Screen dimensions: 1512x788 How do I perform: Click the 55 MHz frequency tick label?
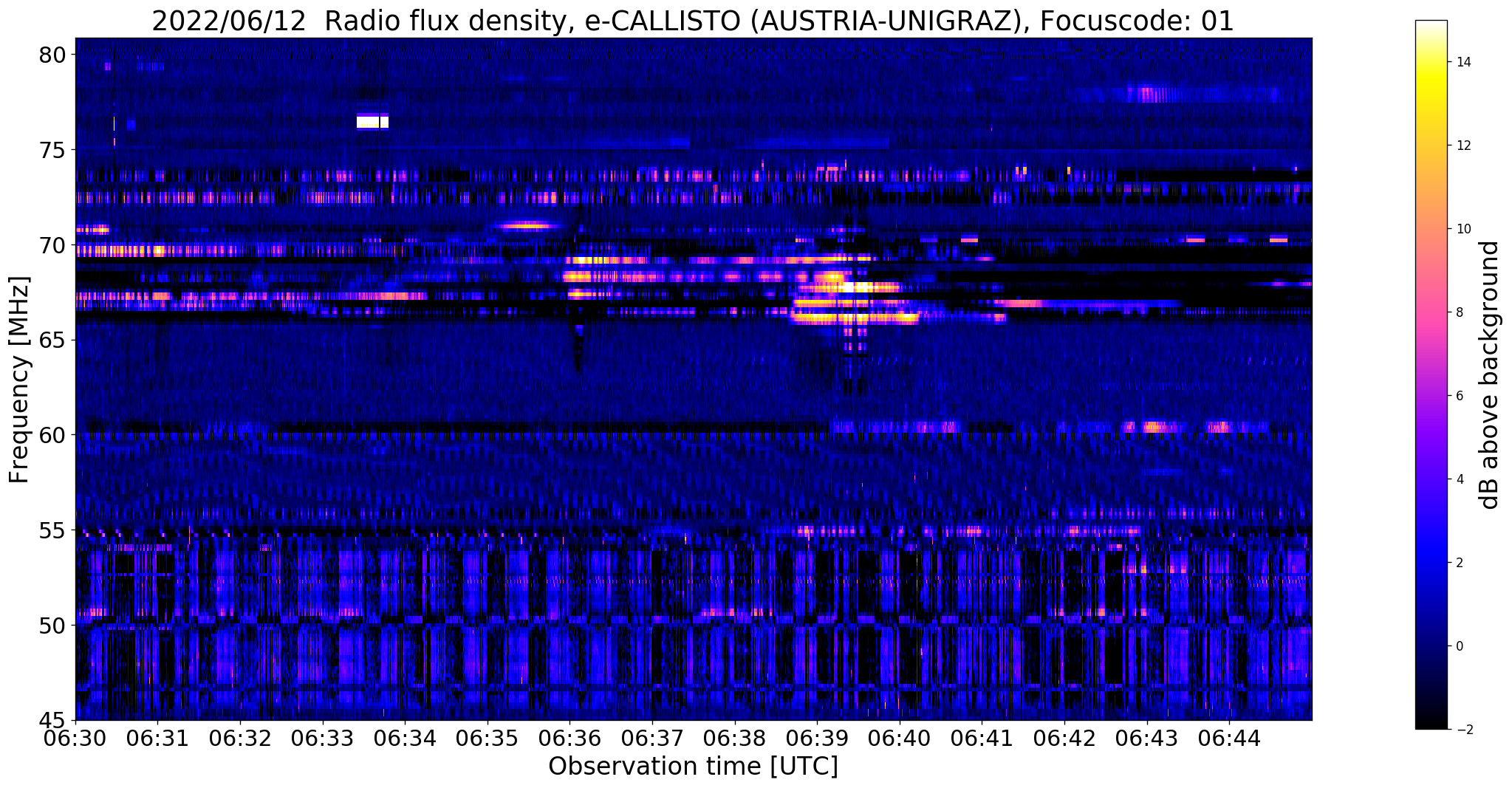(53, 530)
